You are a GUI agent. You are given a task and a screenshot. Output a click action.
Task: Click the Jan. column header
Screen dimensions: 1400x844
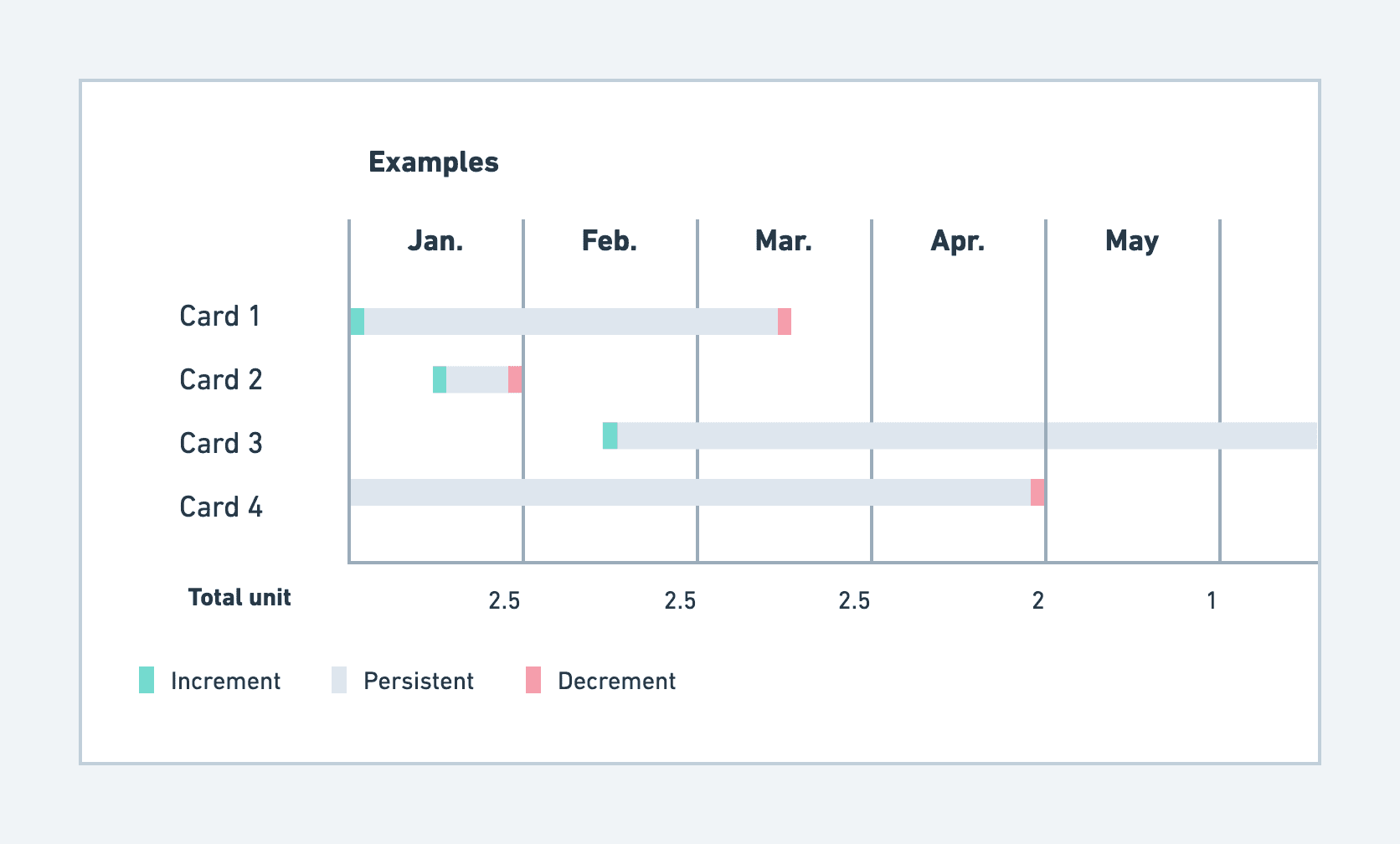pyautogui.click(x=435, y=241)
